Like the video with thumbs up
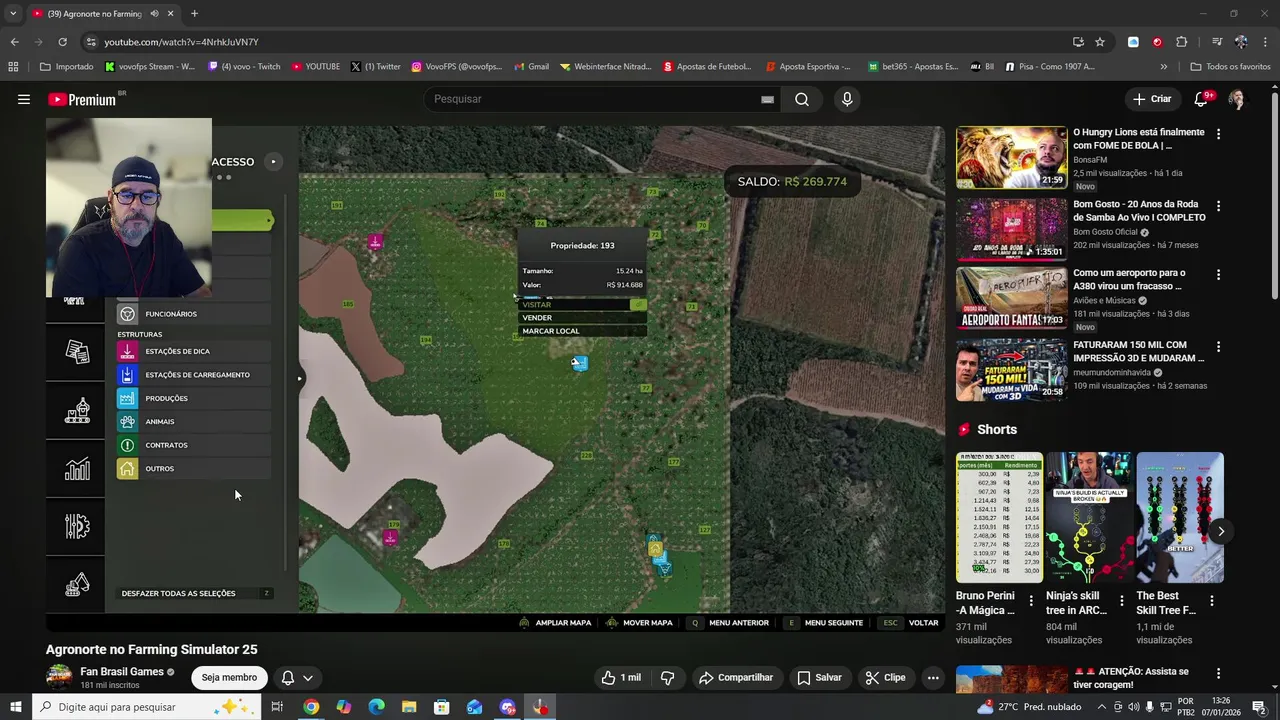The height and width of the screenshot is (720, 1280). [x=621, y=677]
